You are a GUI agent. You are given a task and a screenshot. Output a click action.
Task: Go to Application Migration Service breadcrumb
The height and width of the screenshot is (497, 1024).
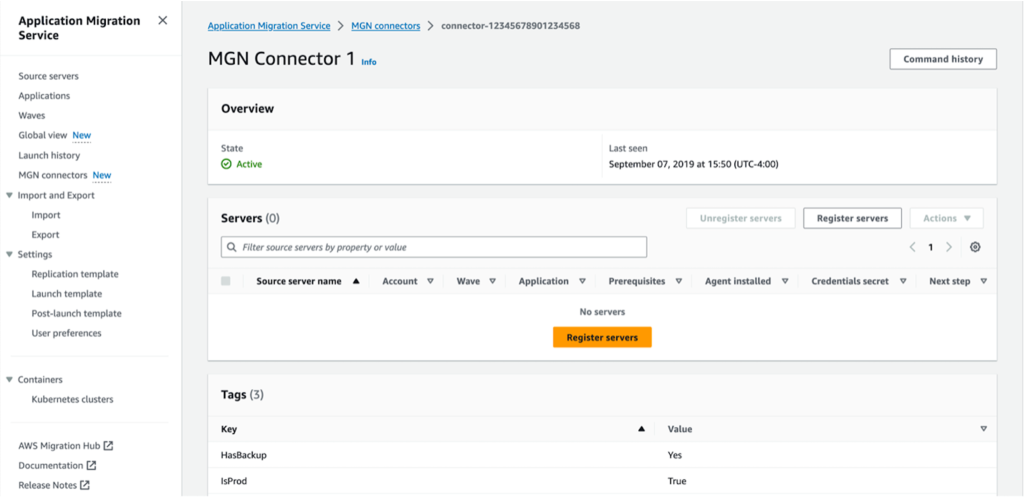click(269, 26)
